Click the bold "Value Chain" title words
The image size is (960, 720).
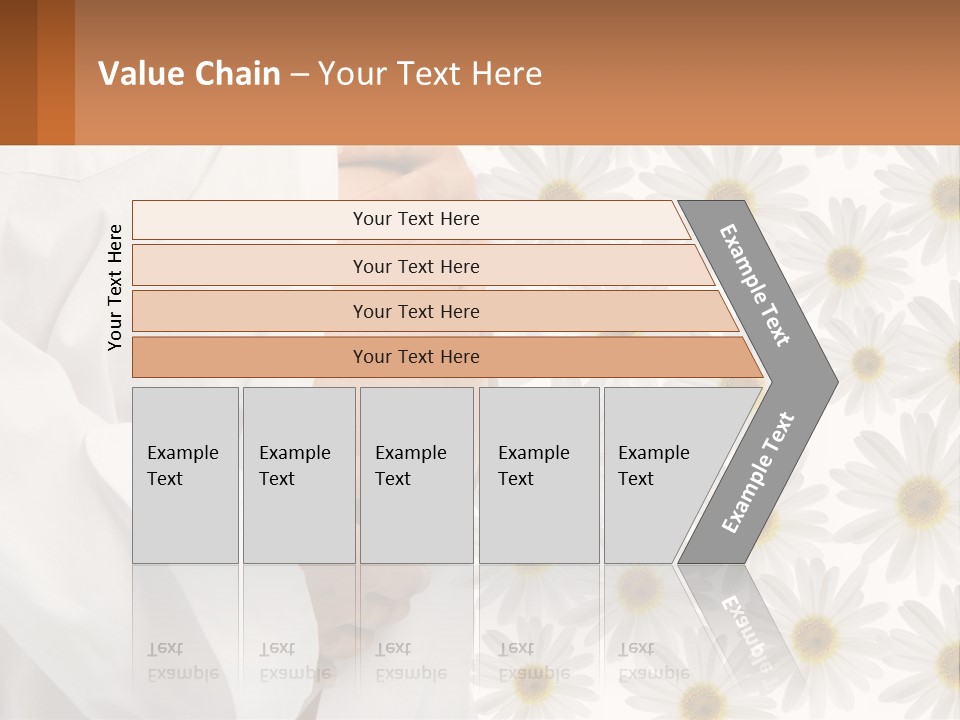pos(189,74)
